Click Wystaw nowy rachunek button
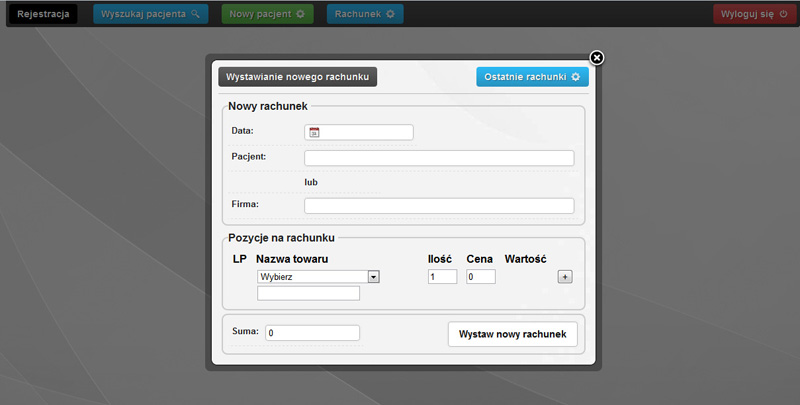Image resolution: width=800 pixels, height=405 pixels. click(513, 334)
